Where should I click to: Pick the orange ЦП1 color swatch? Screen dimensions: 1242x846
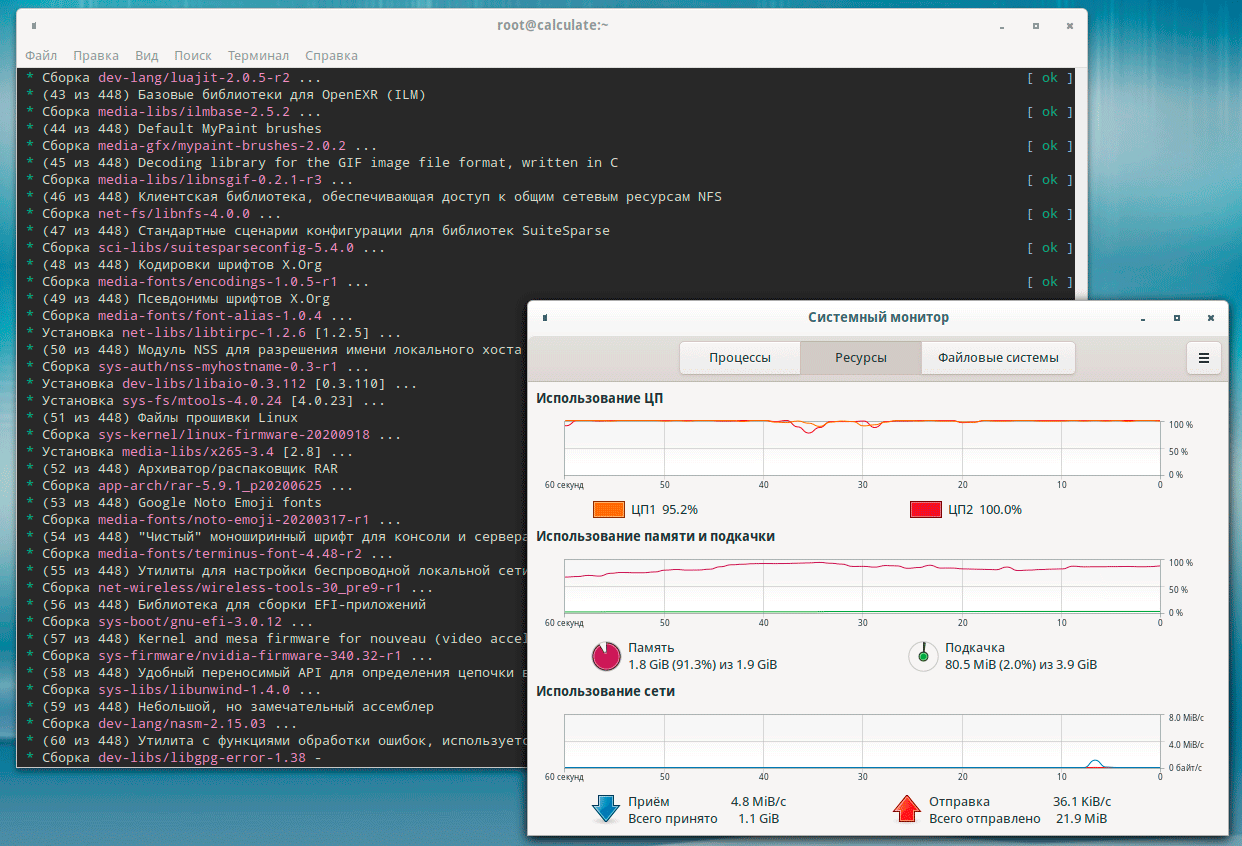coord(608,510)
